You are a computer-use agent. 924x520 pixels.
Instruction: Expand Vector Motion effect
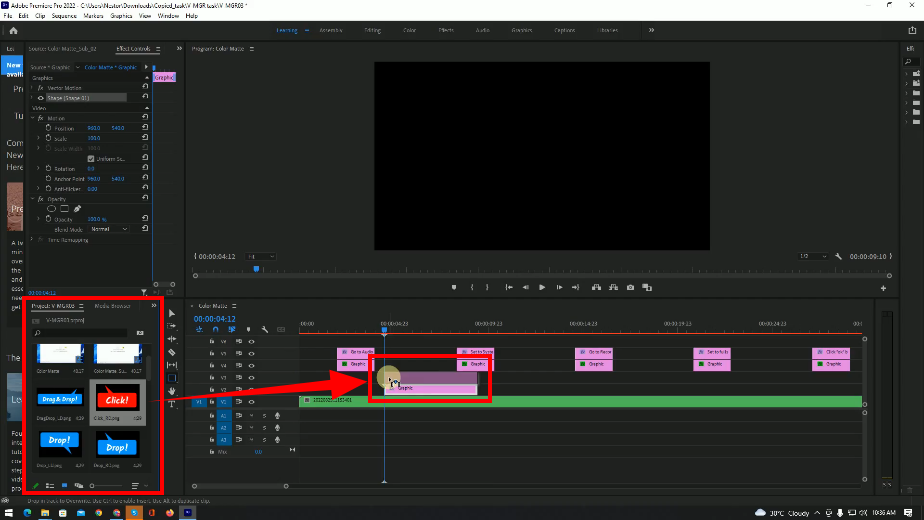click(33, 88)
